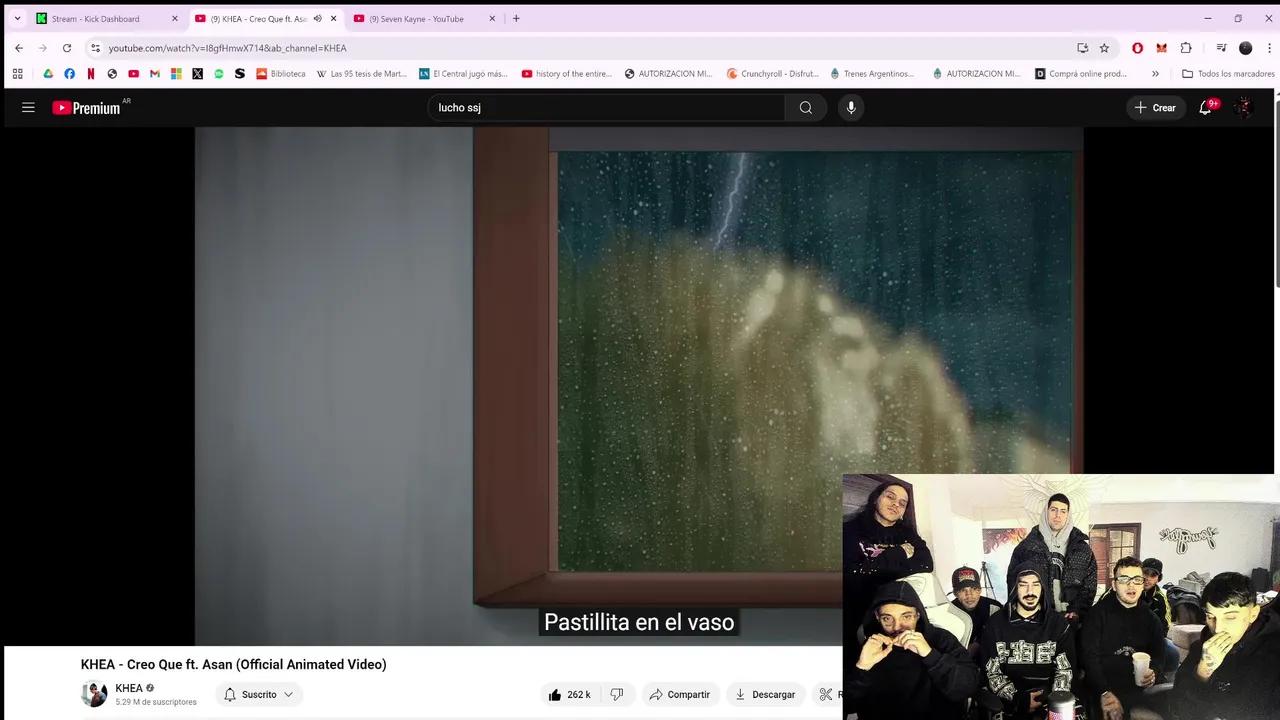This screenshot has width=1280, height=720.
Task: Open the tab search dropdown arrow
Action: tap(17, 18)
